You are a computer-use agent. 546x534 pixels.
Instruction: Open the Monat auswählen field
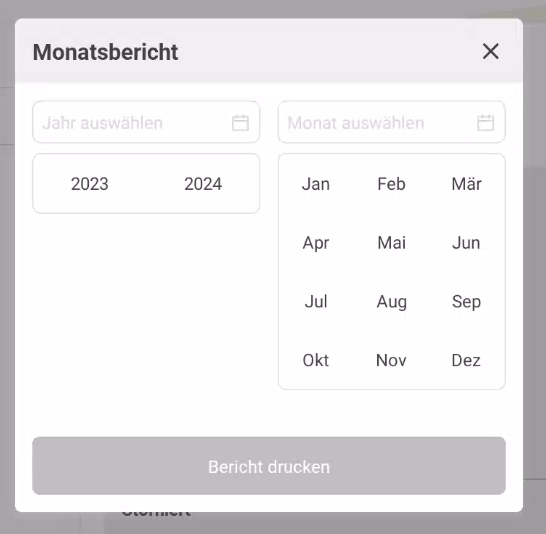coord(391,122)
